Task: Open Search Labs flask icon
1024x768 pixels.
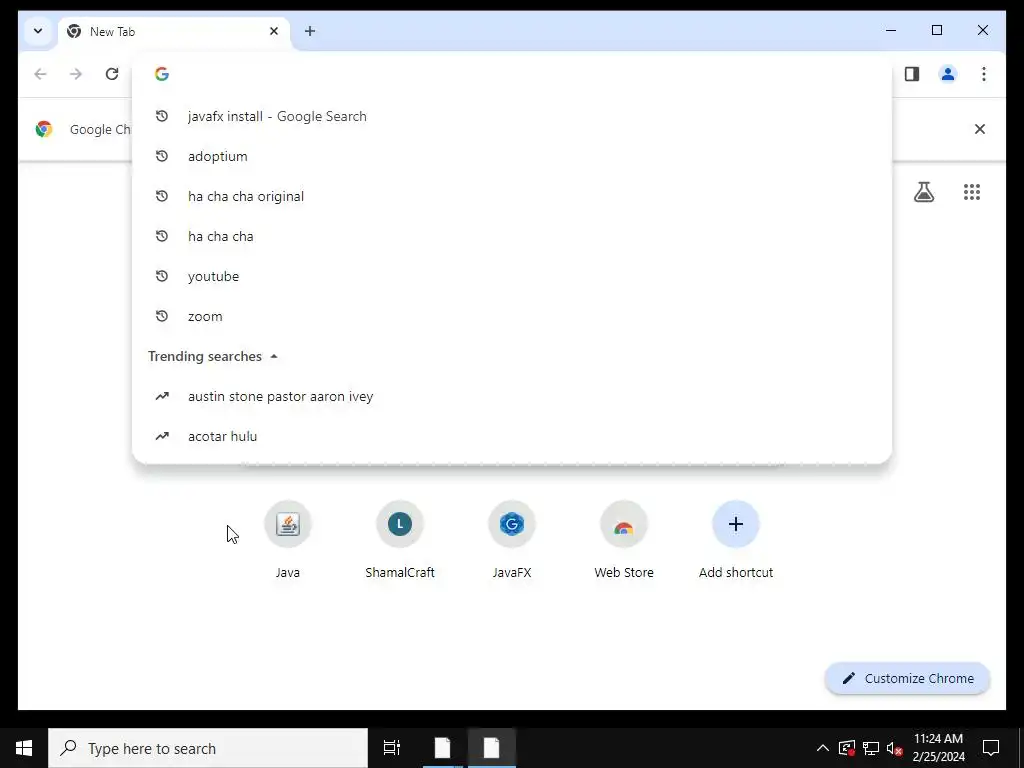Action: 923,192
